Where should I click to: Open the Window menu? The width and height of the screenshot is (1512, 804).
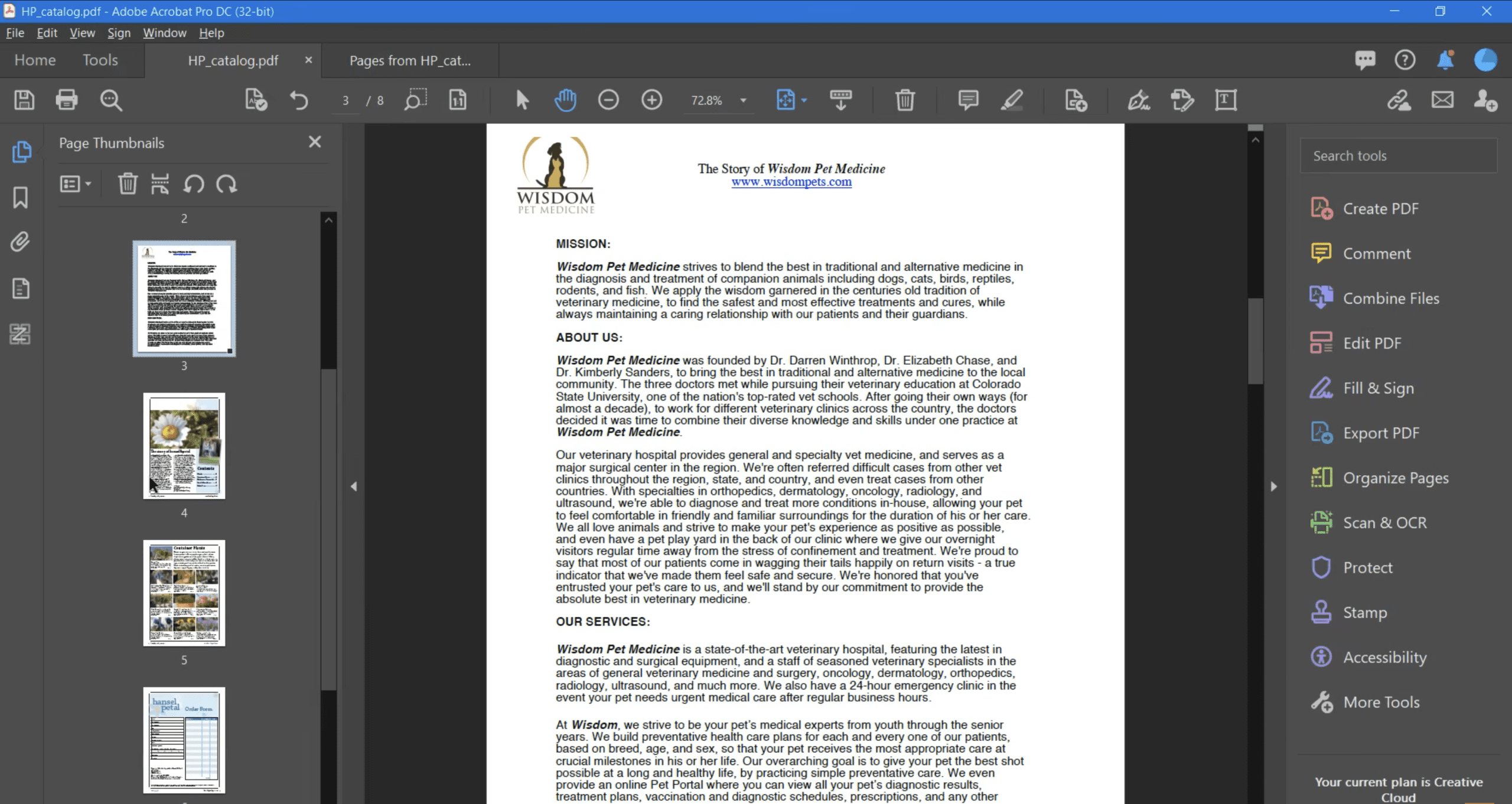click(164, 33)
